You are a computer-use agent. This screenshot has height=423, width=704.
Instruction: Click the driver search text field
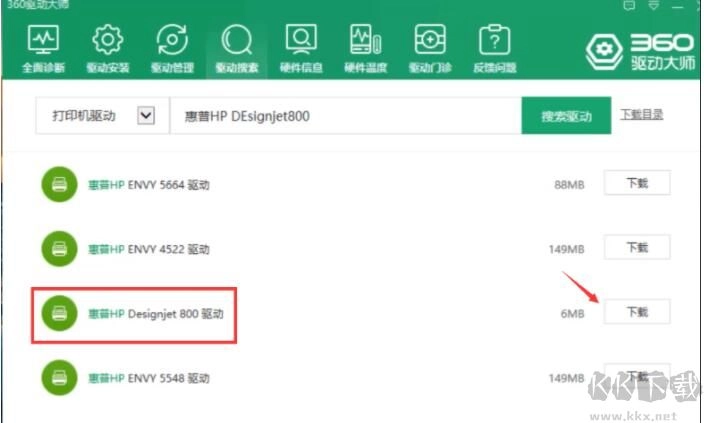(x=346, y=116)
